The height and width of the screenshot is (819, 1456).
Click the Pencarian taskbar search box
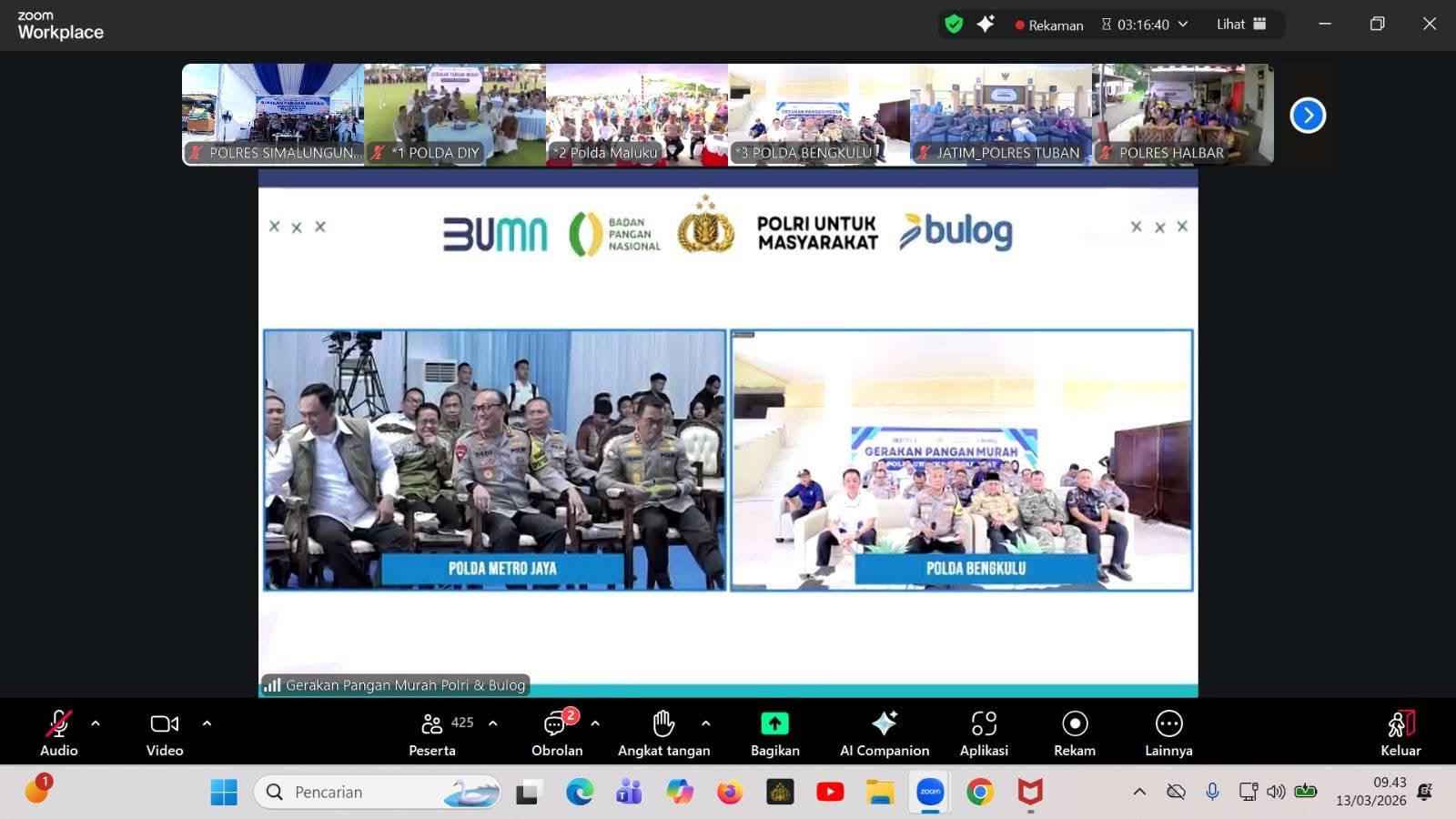[378, 793]
